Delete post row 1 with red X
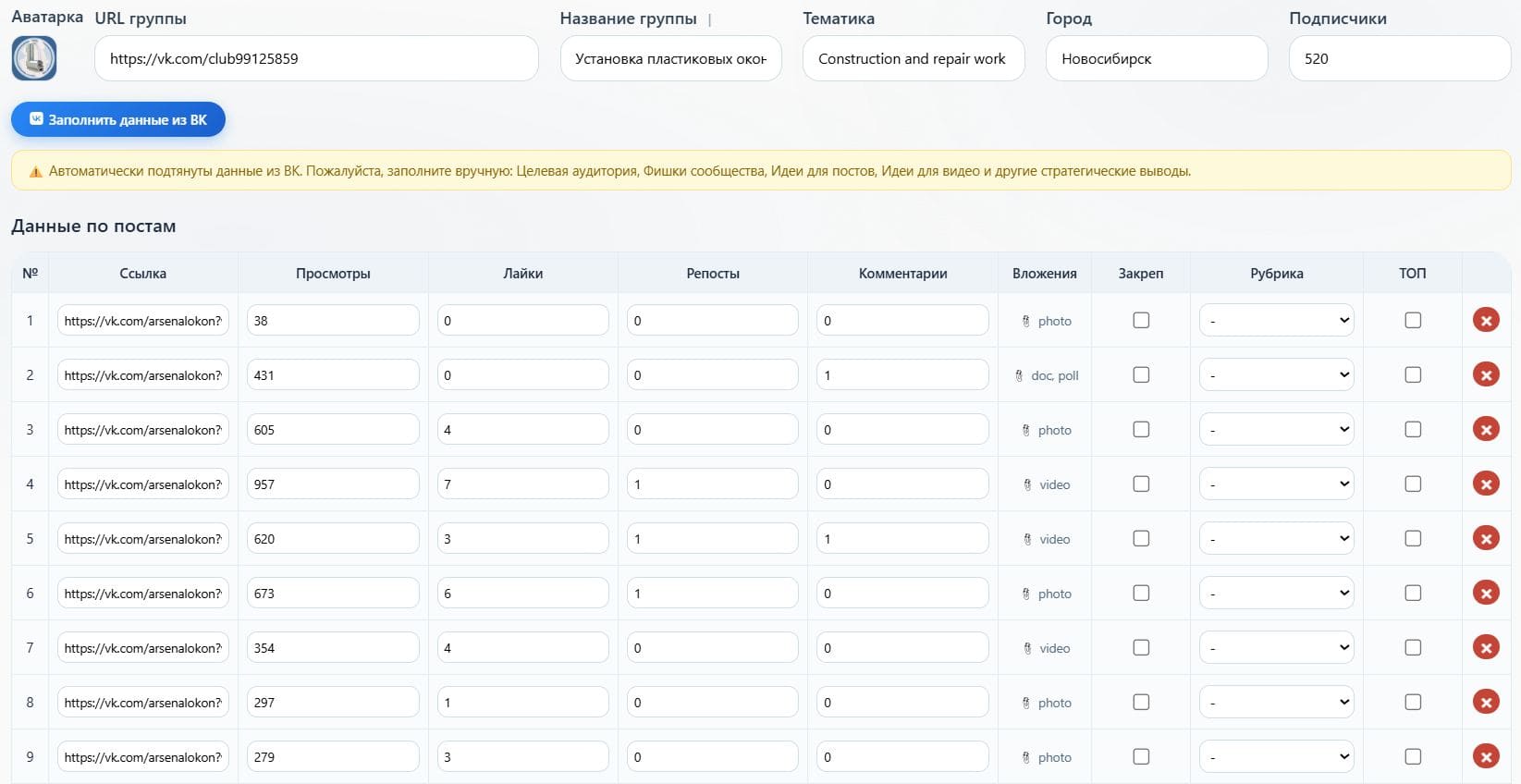 tap(1486, 321)
